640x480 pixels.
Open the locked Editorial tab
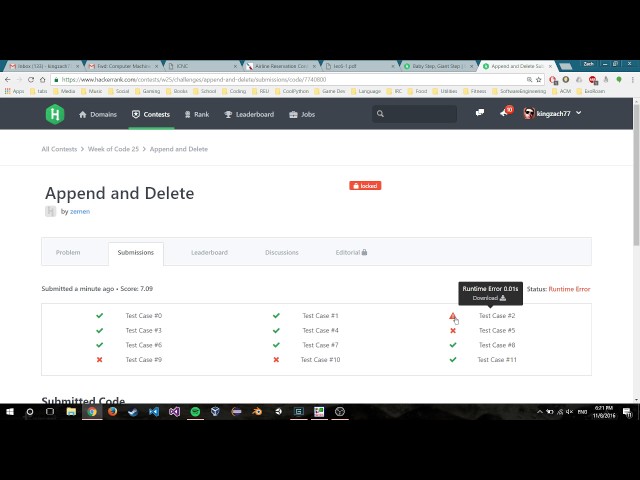click(351, 252)
